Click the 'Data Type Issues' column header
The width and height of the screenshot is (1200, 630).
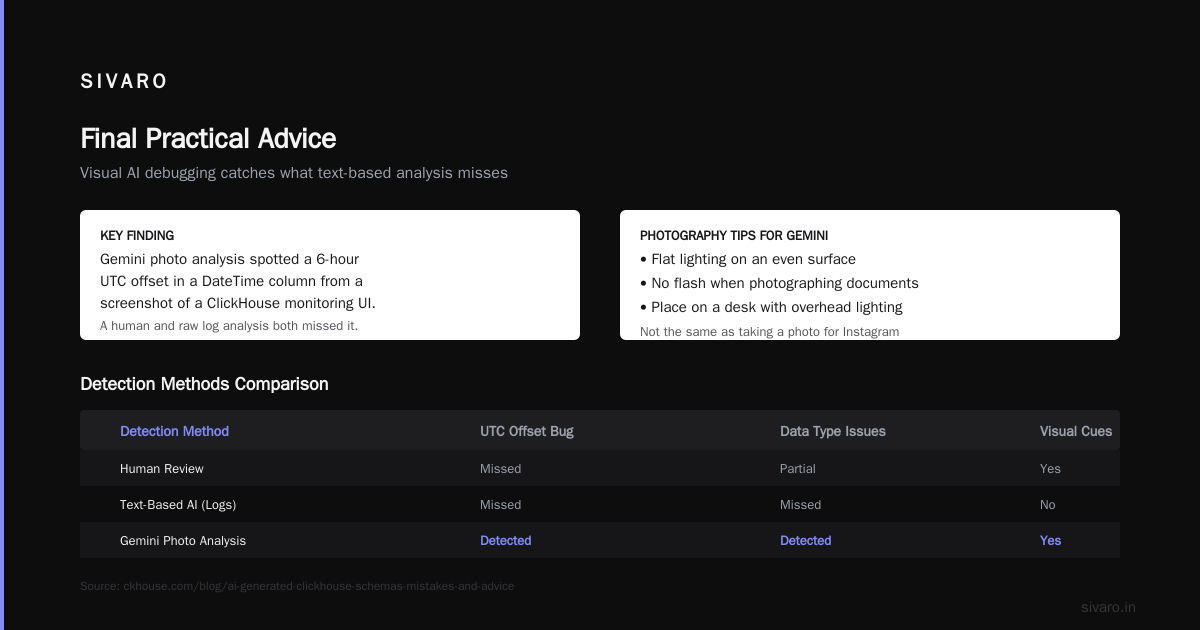coord(833,431)
